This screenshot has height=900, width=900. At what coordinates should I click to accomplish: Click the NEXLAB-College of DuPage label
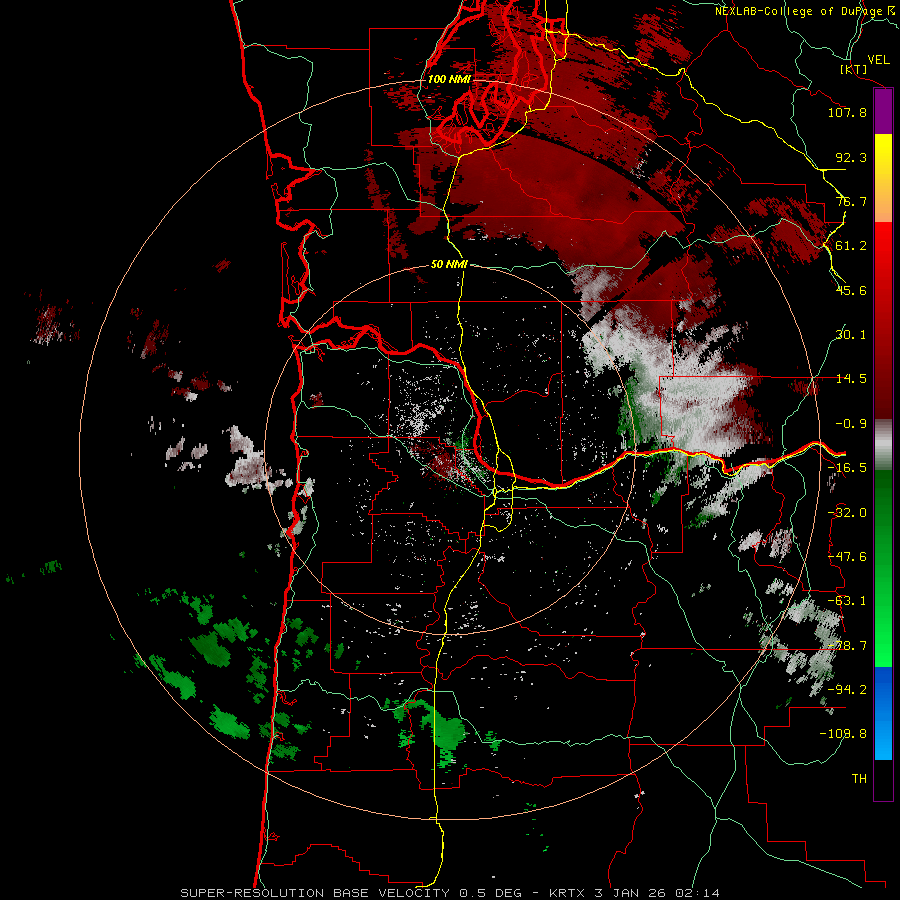tap(807, 11)
